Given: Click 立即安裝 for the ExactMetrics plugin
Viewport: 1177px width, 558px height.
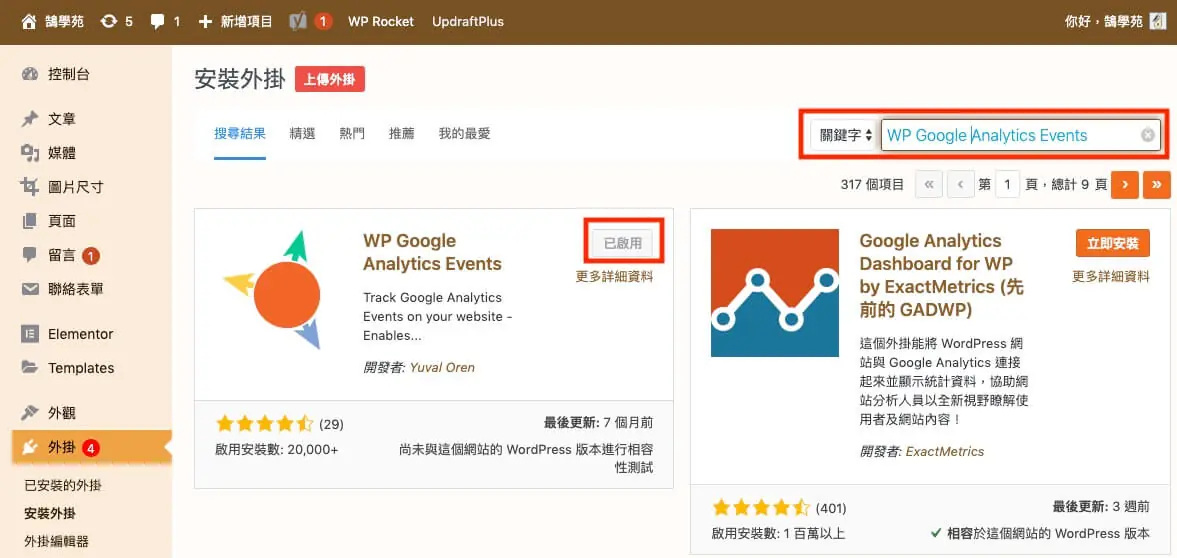Looking at the screenshot, I should (1112, 243).
